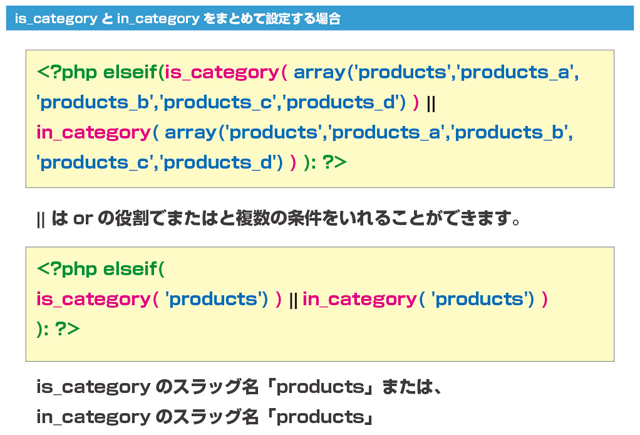Click the closing "): ?>" in the second code block

pyautogui.click(x=58, y=329)
